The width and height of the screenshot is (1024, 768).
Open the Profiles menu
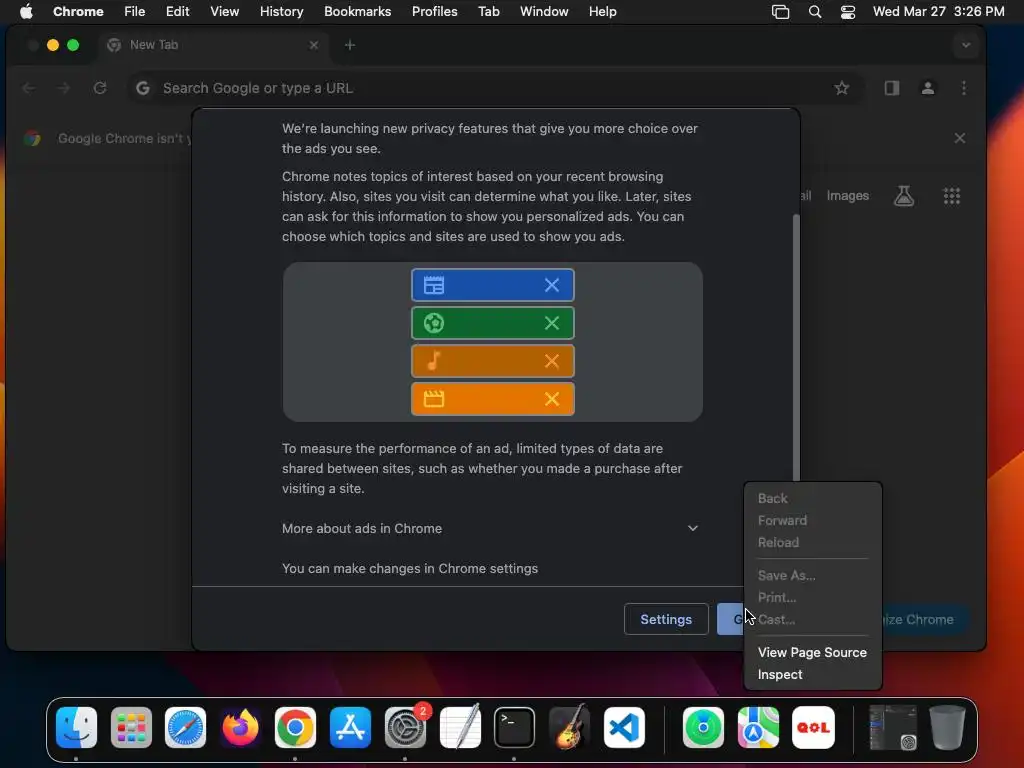click(x=434, y=12)
